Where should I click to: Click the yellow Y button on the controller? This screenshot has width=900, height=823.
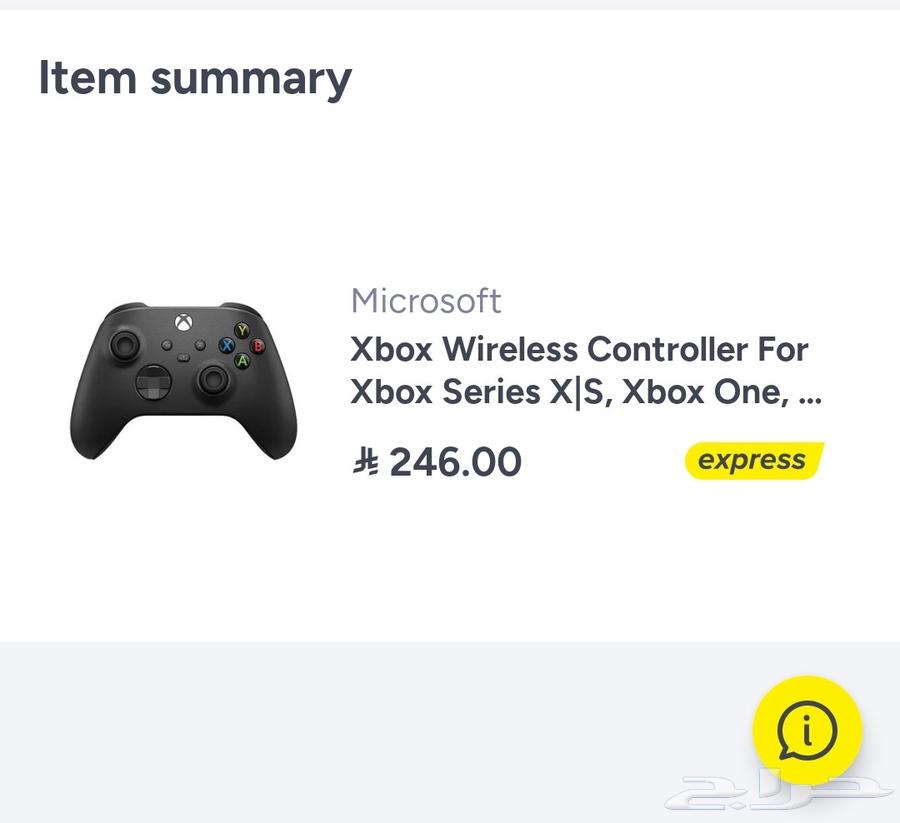point(242,330)
